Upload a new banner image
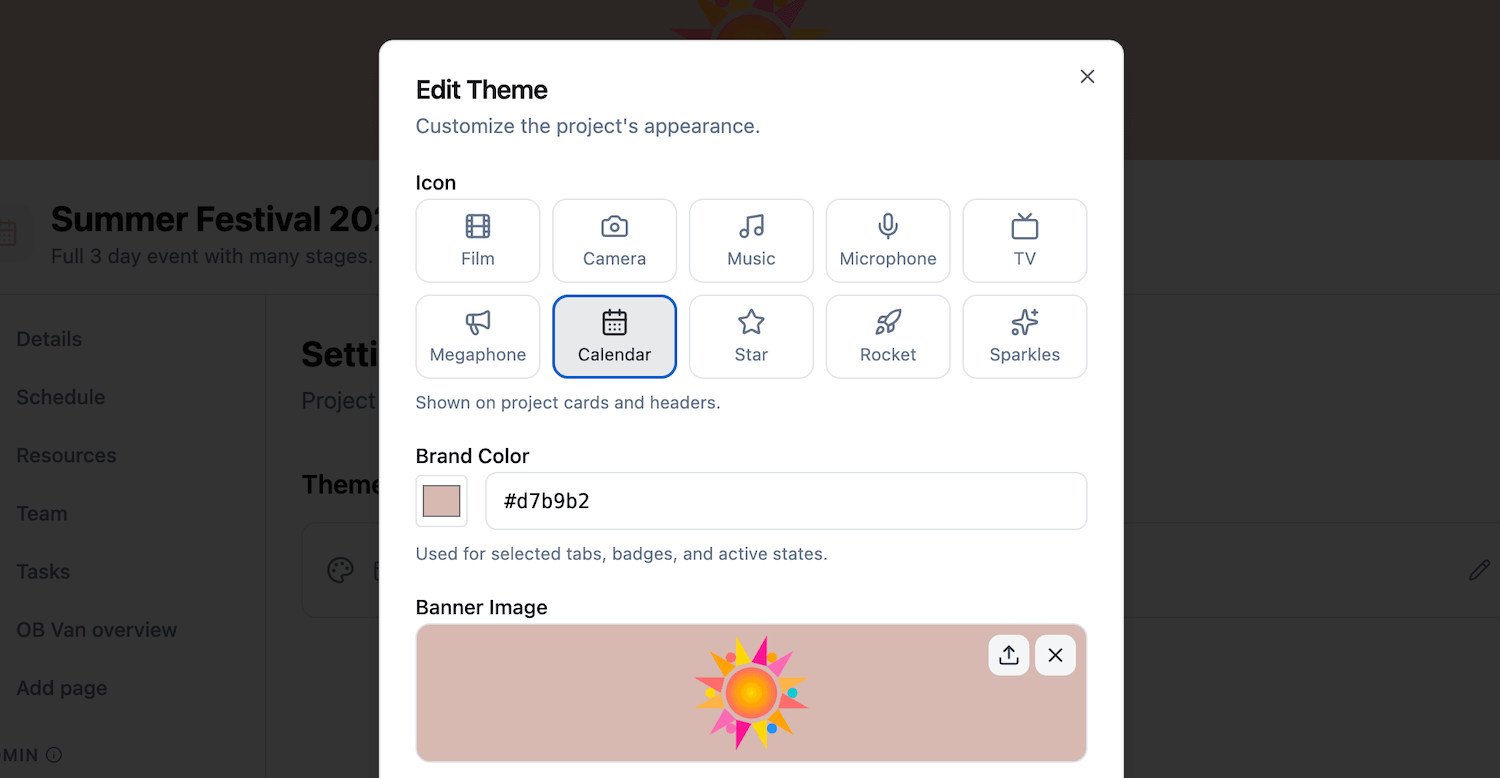 1008,655
